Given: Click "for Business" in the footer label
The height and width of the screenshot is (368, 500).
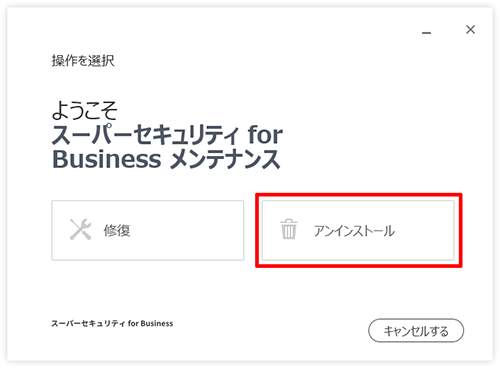Looking at the screenshot, I should pyautogui.click(x=150, y=323).
